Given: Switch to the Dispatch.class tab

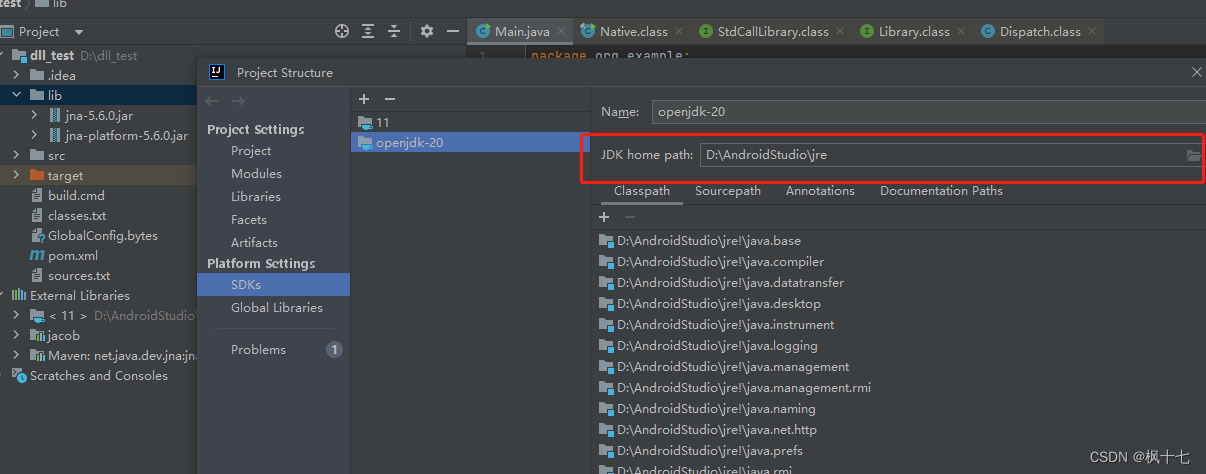Looking at the screenshot, I should [x=1038, y=31].
